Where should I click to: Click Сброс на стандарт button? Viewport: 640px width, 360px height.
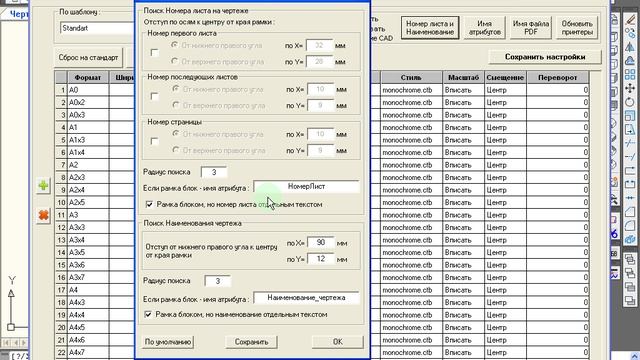(88, 58)
